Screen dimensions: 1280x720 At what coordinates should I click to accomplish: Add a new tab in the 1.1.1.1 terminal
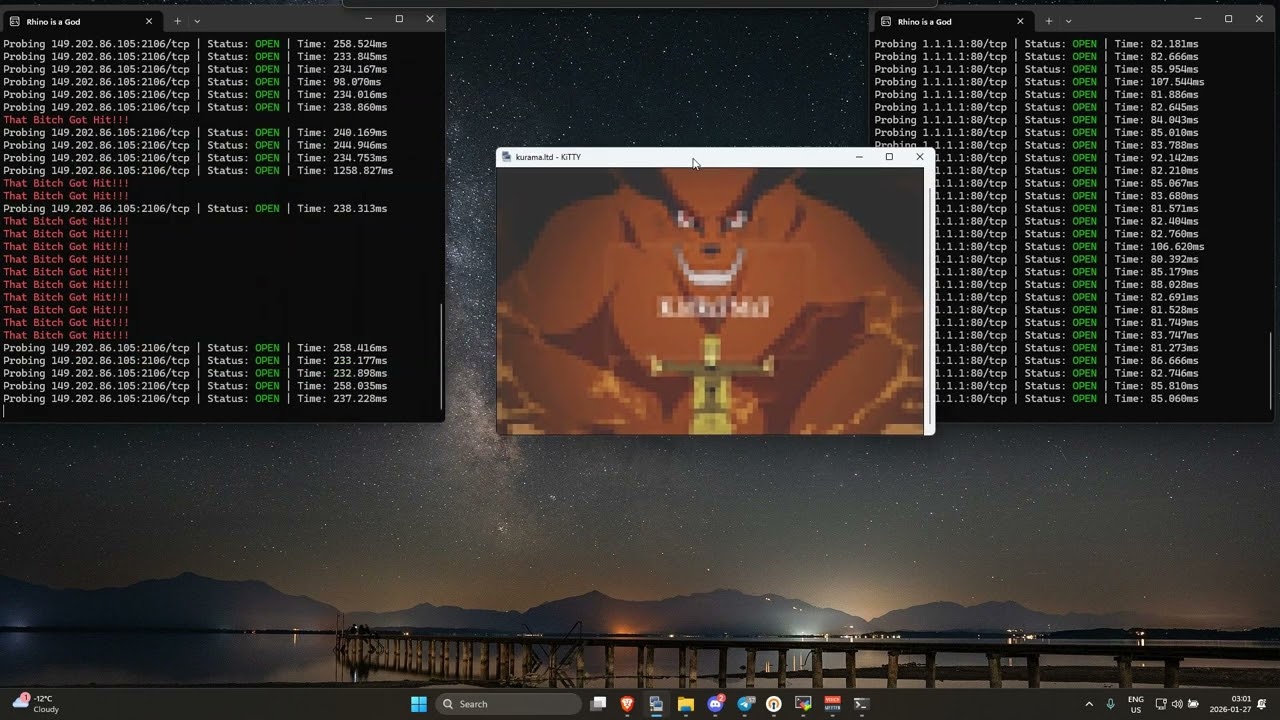[1048, 21]
